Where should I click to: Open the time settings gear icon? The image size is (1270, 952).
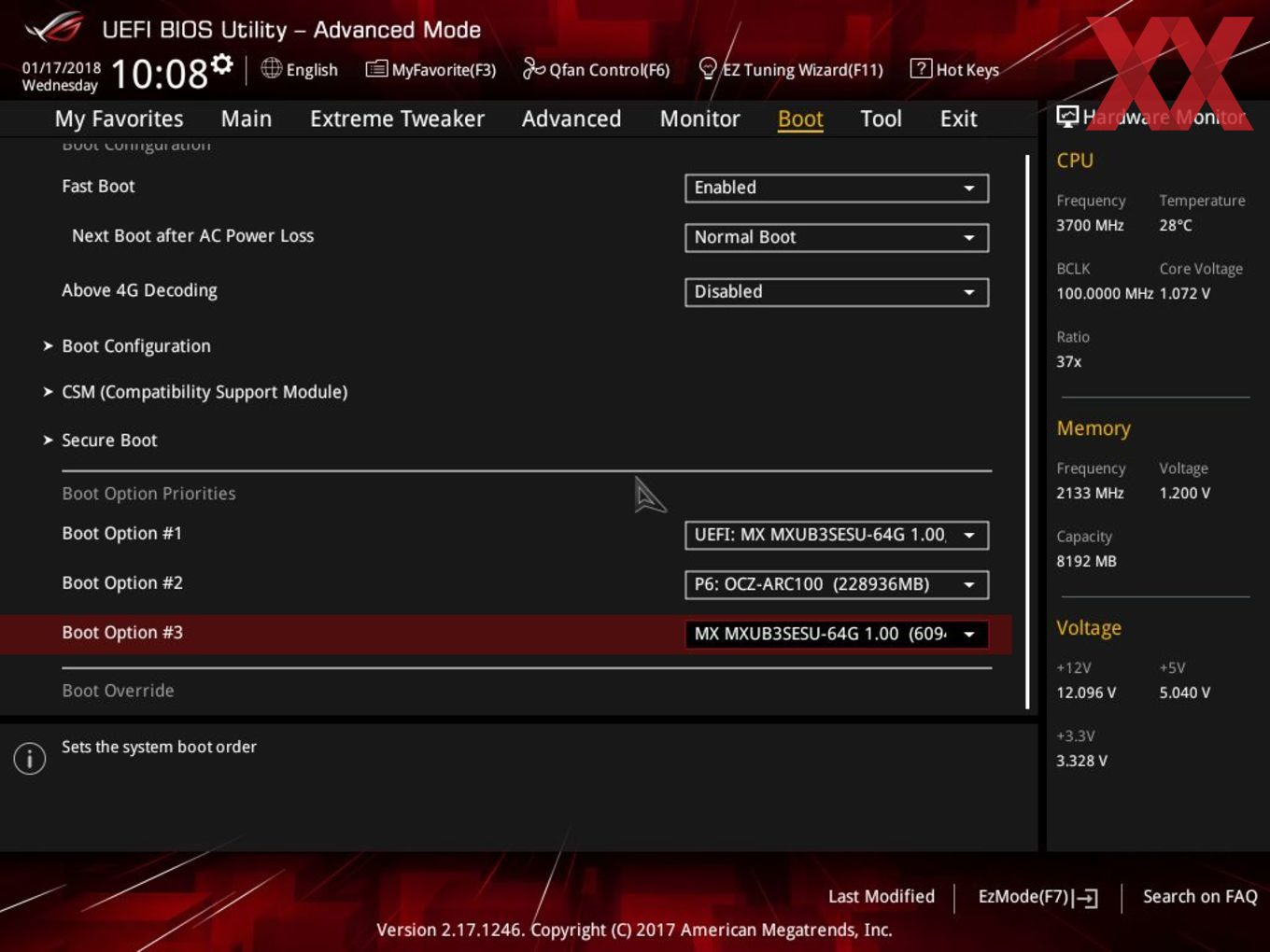pos(221,63)
